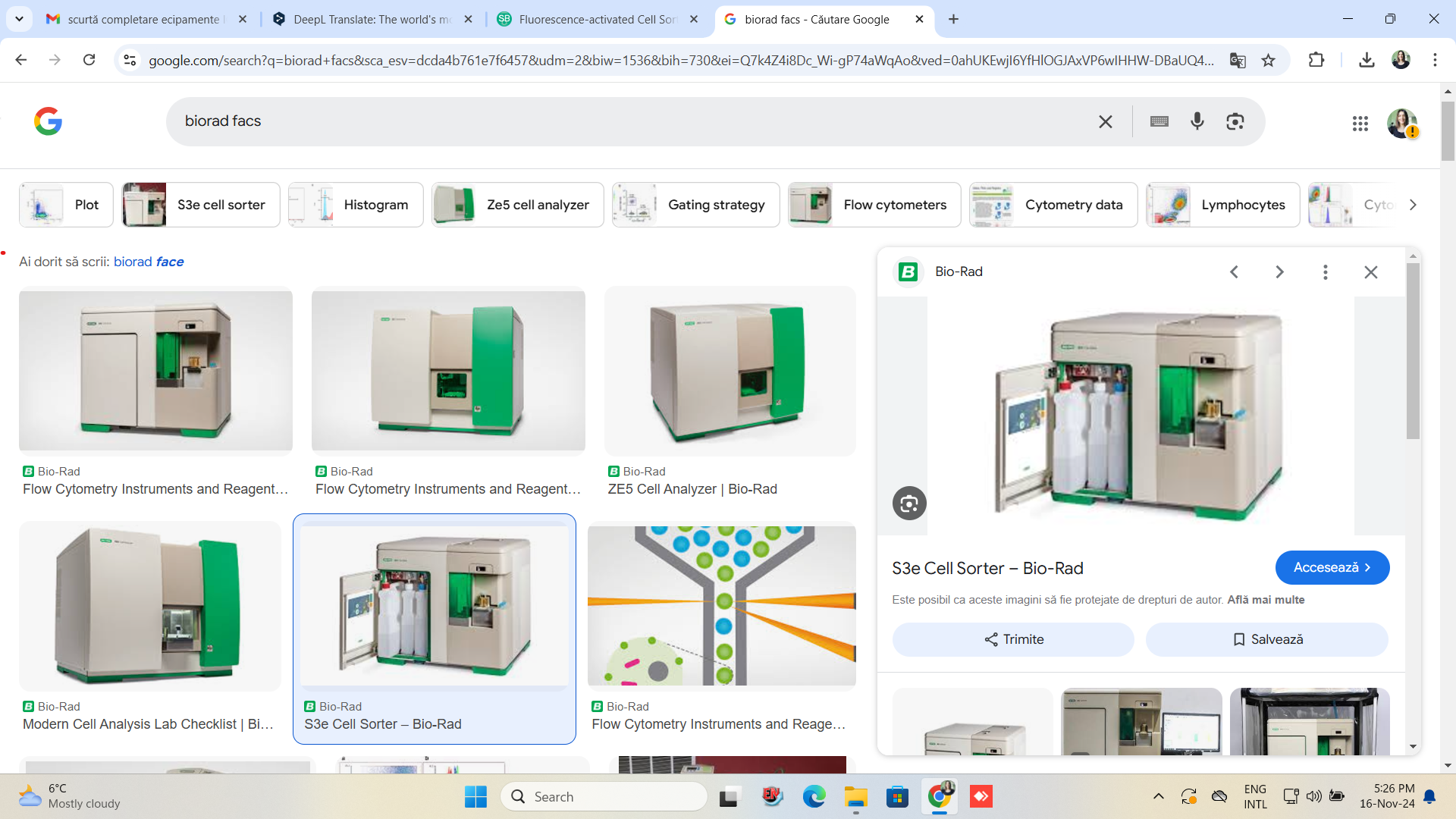Screen dimensions: 1456x819
Task: Open the site information icon in address bar
Action: point(130,60)
